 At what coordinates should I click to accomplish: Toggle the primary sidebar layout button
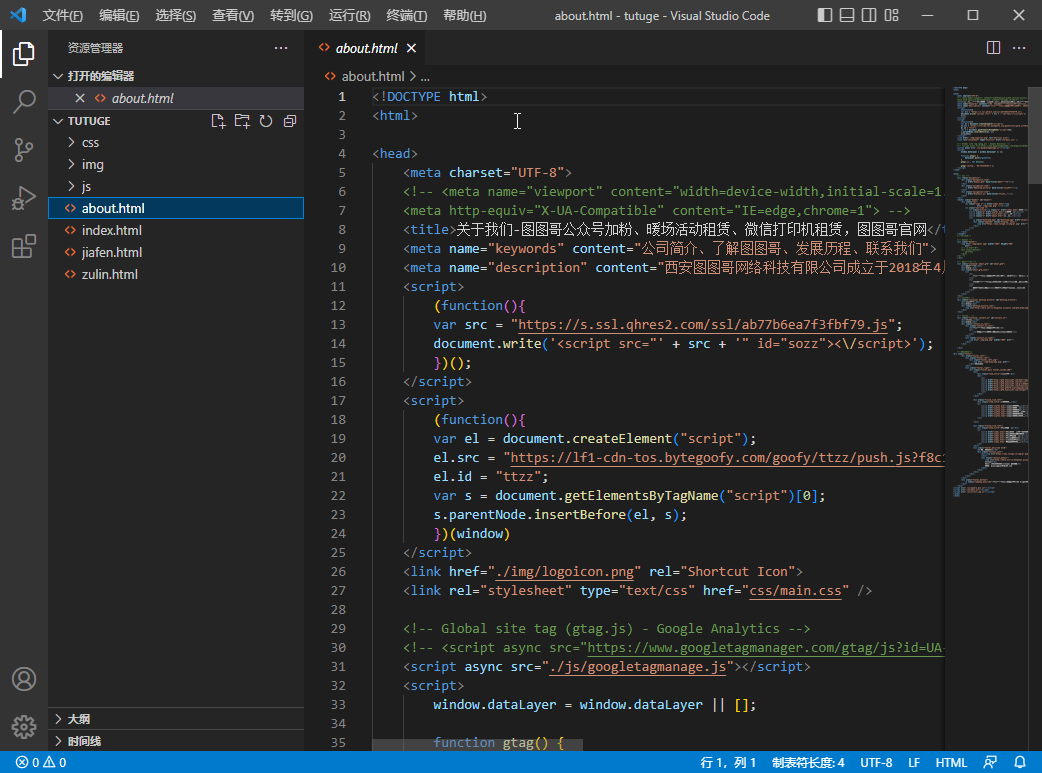point(824,15)
